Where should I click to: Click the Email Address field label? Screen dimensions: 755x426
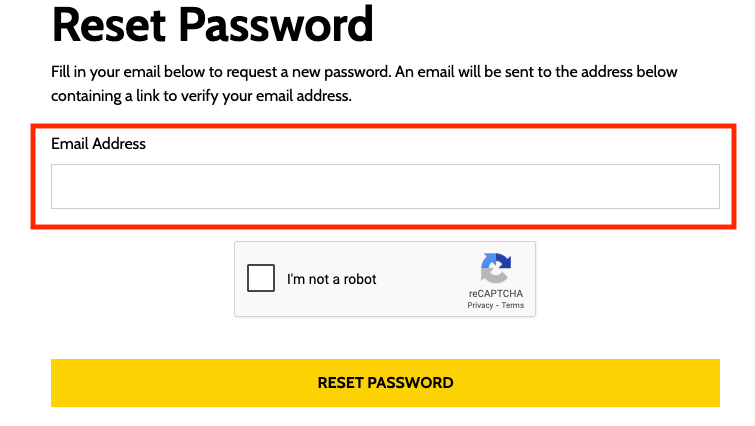click(x=98, y=143)
